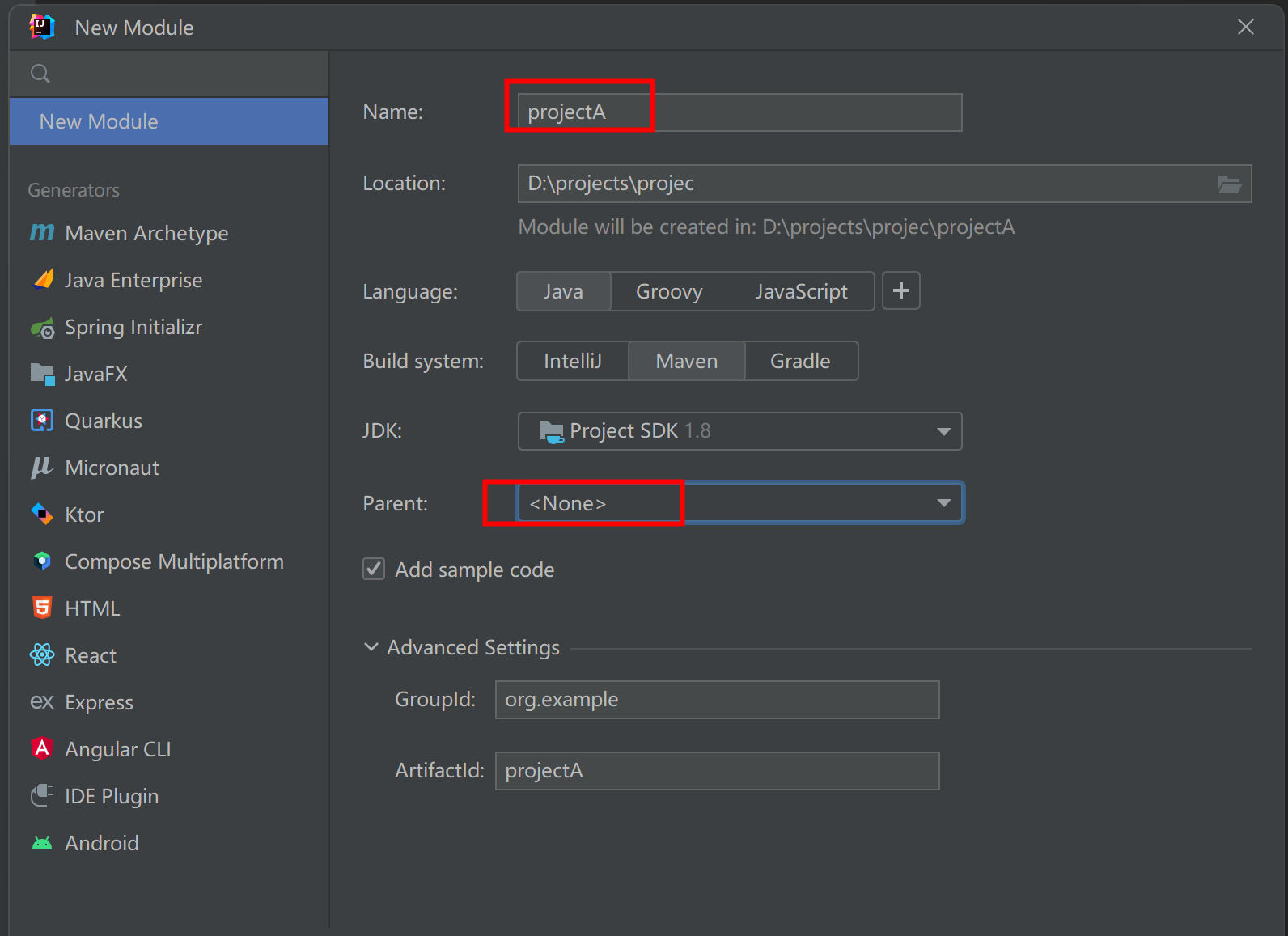Image resolution: width=1288 pixels, height=936 pixels.
Task: Click the IDE Plugin plug icon
Action: point(42,795)
